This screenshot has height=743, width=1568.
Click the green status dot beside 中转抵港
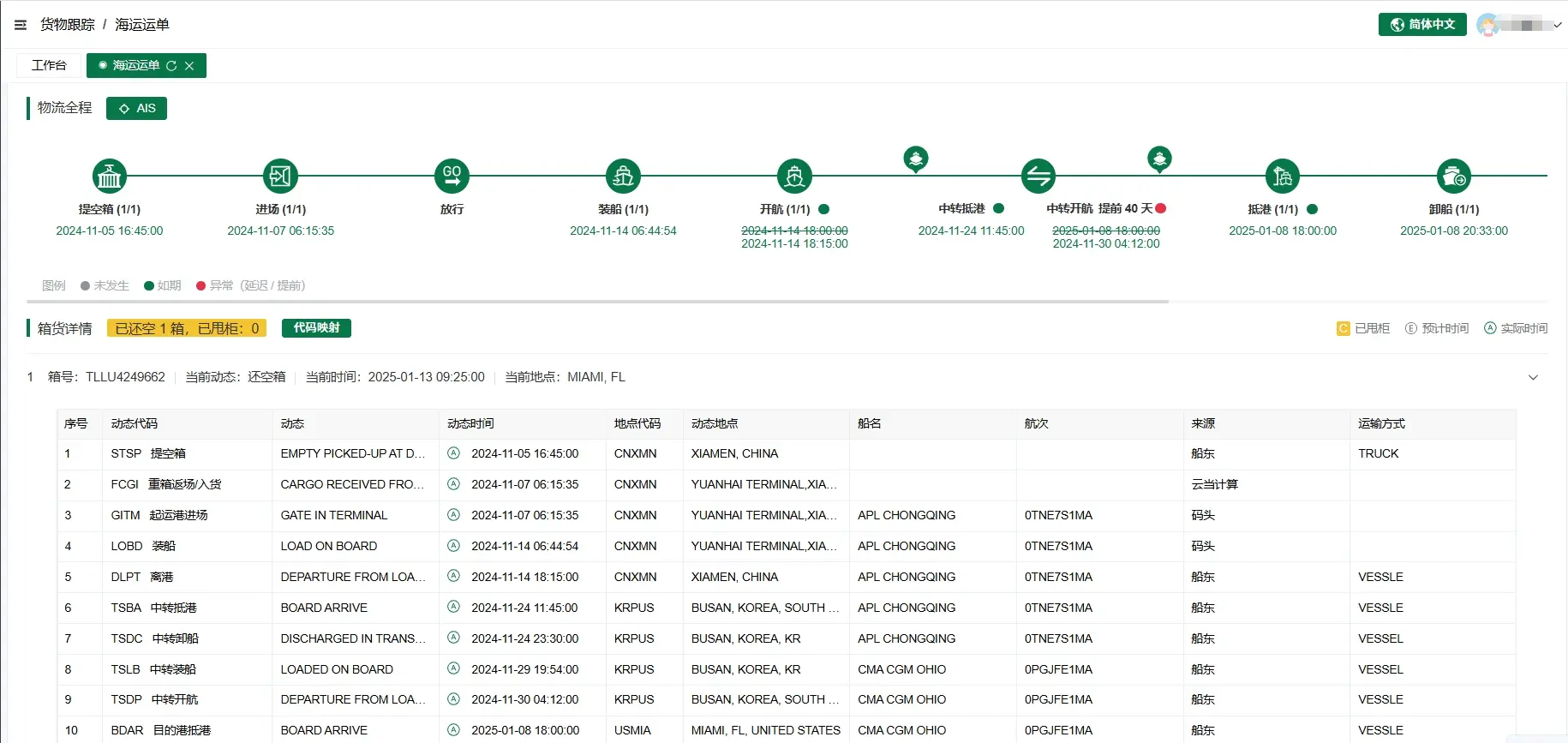(x=998, y=208)
